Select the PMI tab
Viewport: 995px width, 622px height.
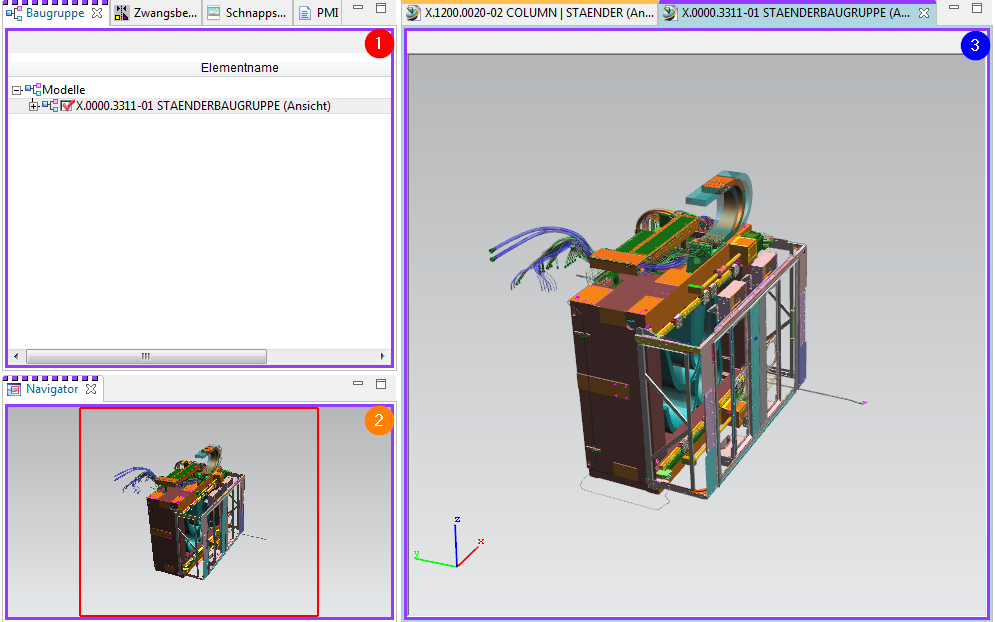tap(319, 13)
